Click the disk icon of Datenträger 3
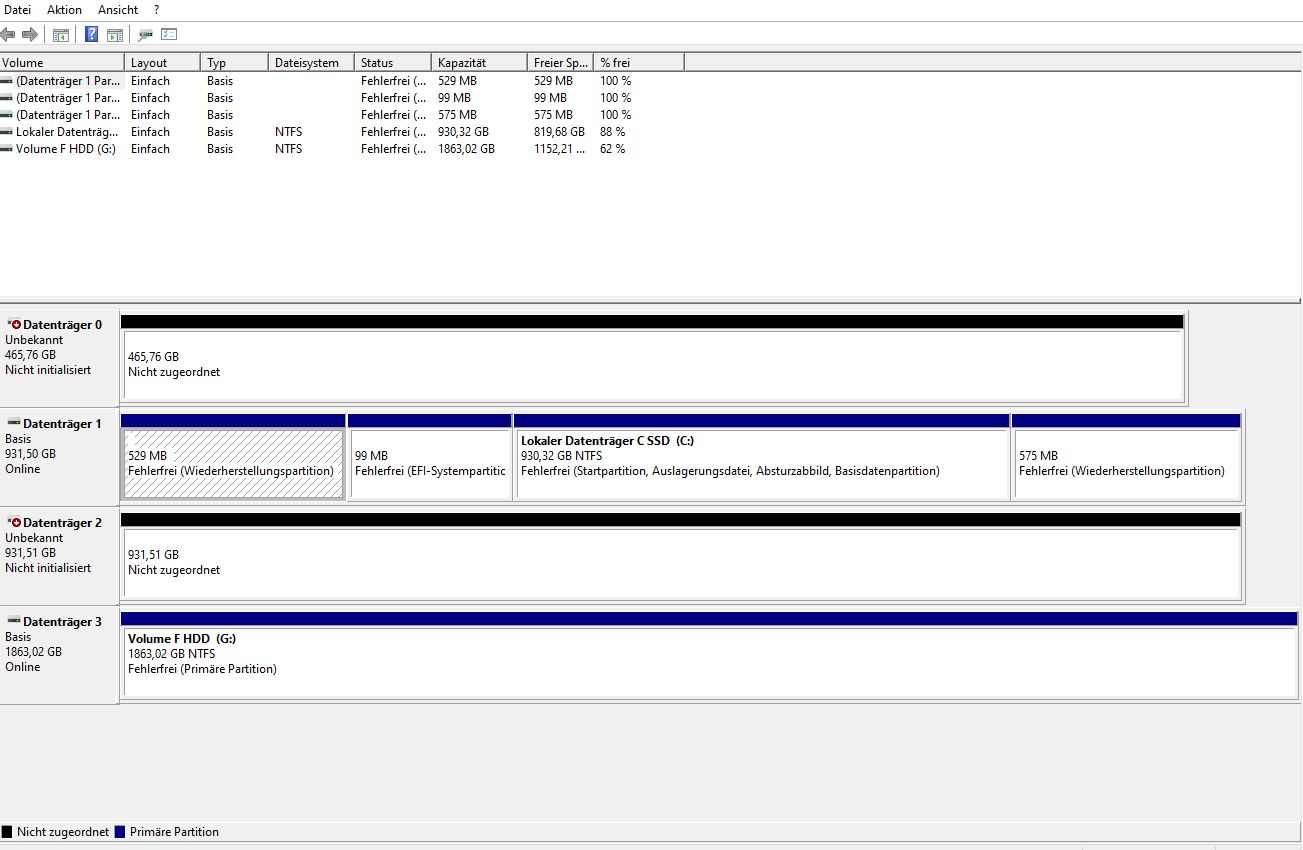The width and height of the screenshot is (1303, 850). (x=14, y=622)
